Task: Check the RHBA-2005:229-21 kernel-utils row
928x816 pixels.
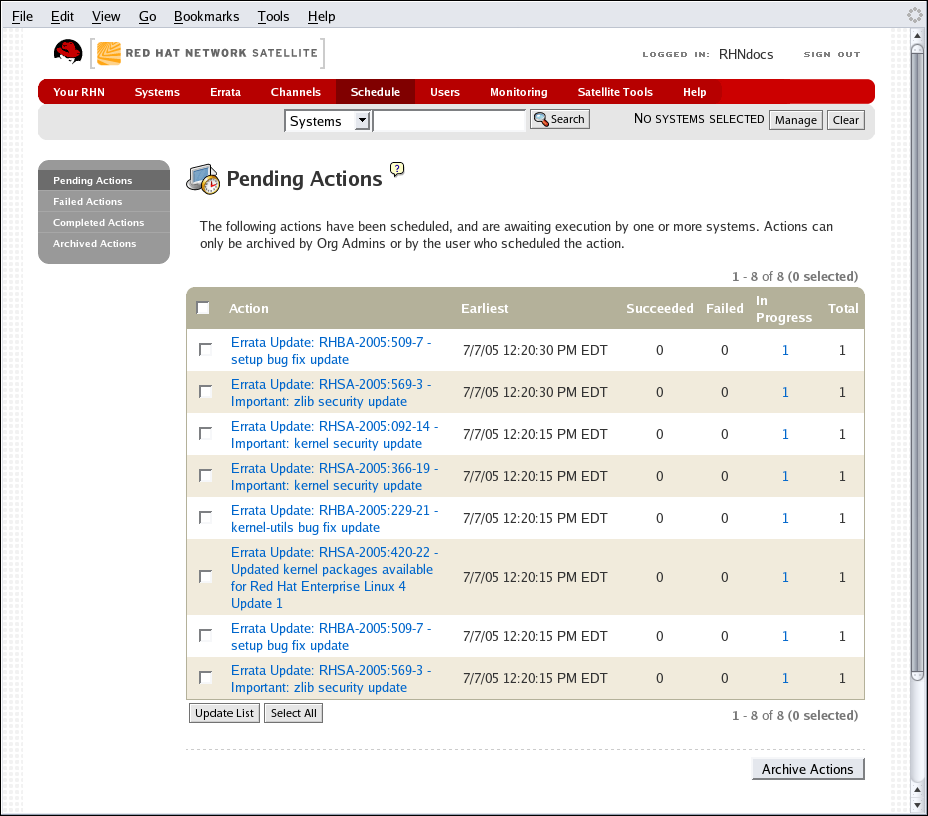Action: pyautogui.click(x=205, y=518)
